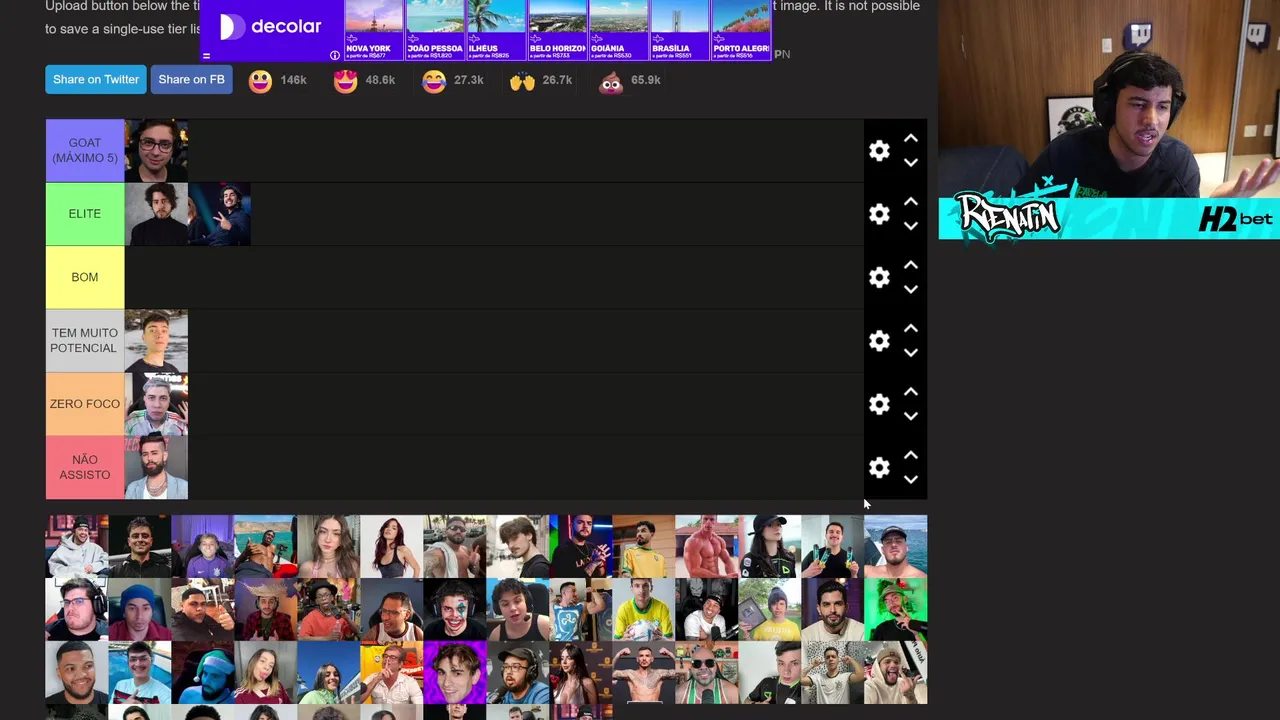This screenshot has width=1280, height=720.
Task: Select the pink NÃO ASSISTO label
Action: pyautogui.click(x=85, y=467)
